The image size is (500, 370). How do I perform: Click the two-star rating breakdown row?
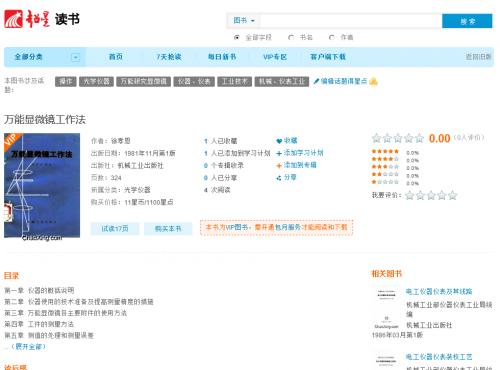395,175
